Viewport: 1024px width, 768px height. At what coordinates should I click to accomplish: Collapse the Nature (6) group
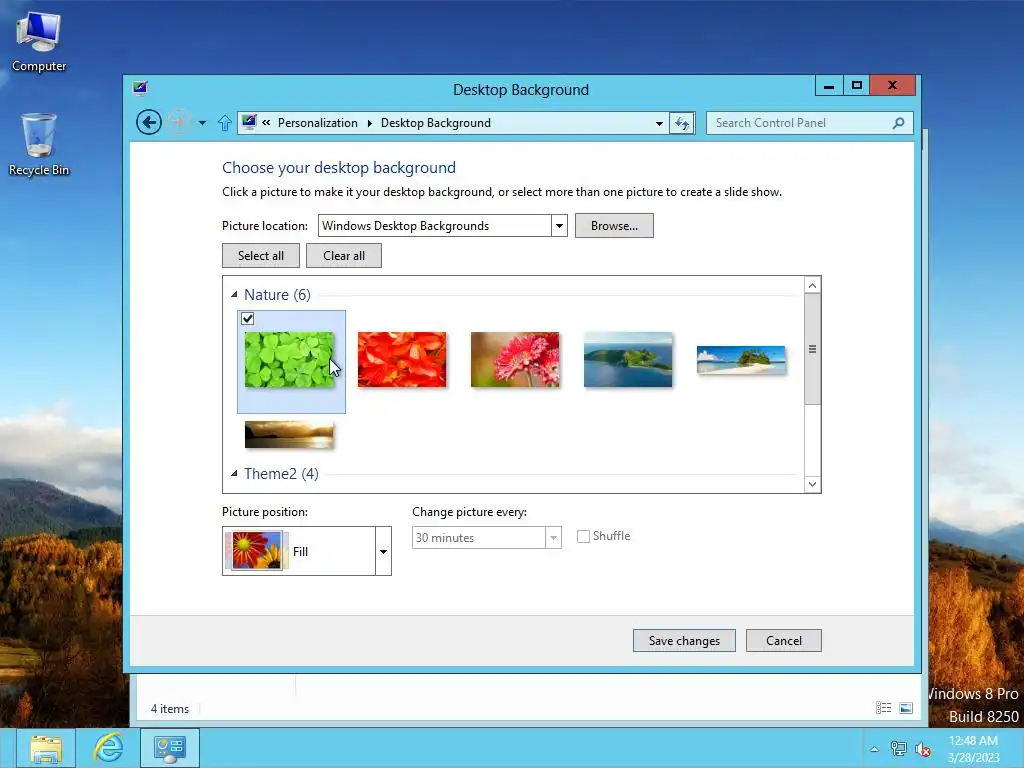[x=234, y=295]
